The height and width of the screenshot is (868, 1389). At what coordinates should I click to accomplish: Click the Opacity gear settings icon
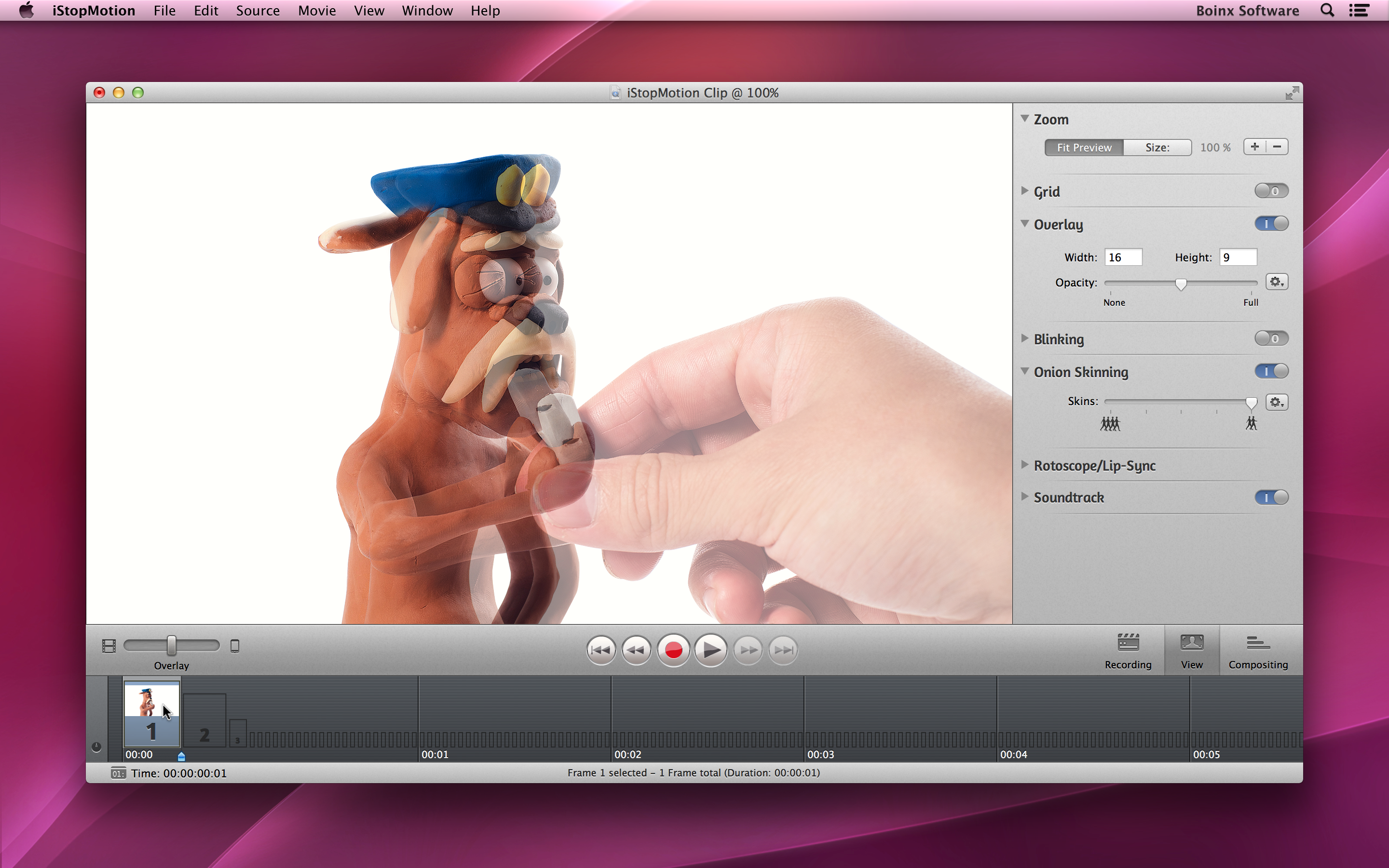click(x=1277, y=282)
